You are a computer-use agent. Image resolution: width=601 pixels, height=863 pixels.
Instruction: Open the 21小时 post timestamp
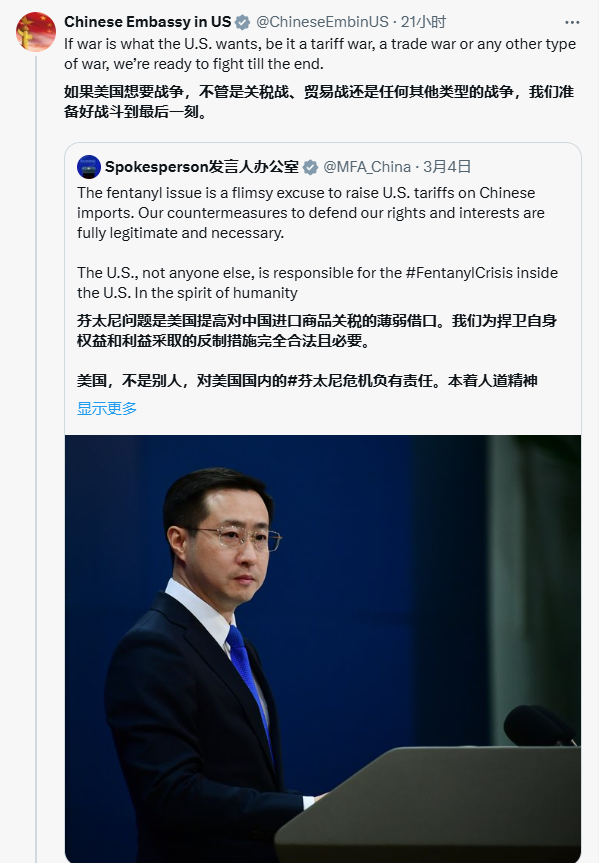[423, 22]
